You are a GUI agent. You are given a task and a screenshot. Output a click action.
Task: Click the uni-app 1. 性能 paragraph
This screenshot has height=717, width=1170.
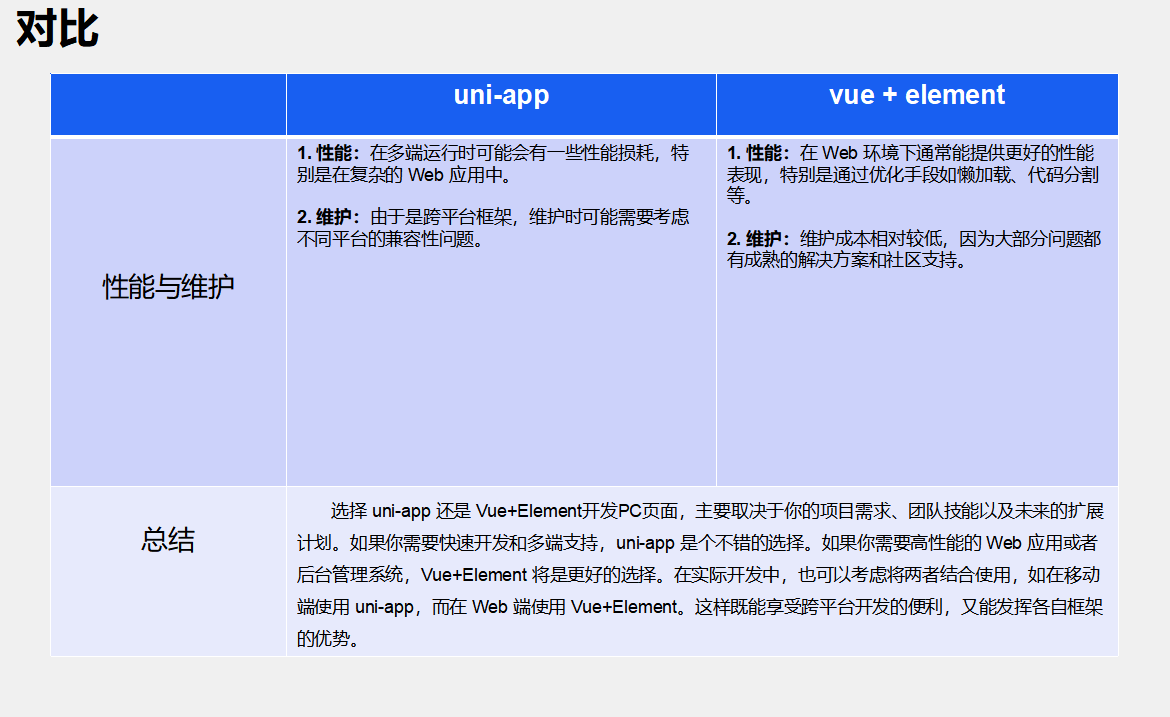[x=493, y=163]
